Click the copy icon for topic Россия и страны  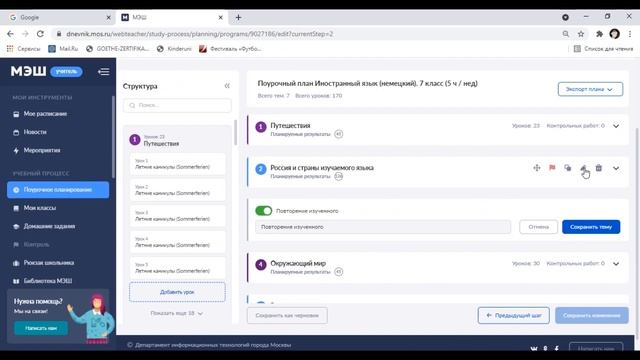(x=568, y=168)
